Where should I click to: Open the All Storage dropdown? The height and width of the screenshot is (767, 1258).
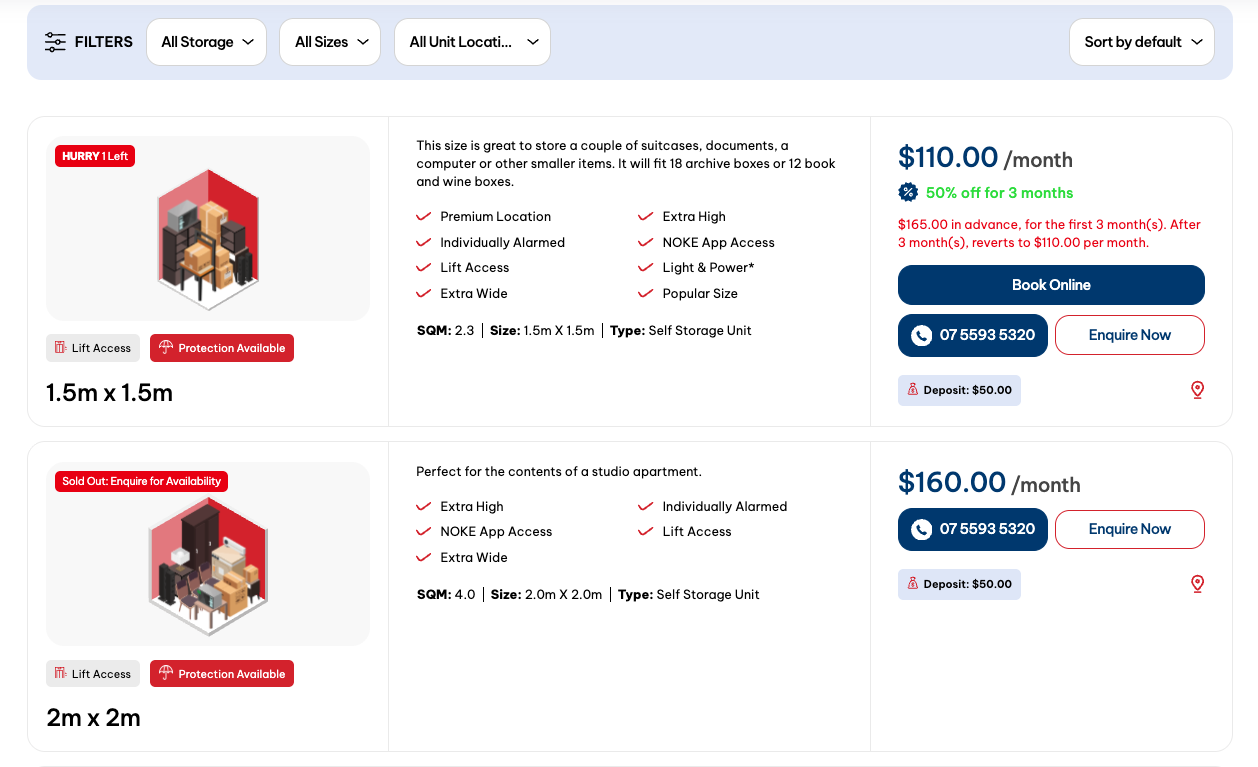(207, 42)
